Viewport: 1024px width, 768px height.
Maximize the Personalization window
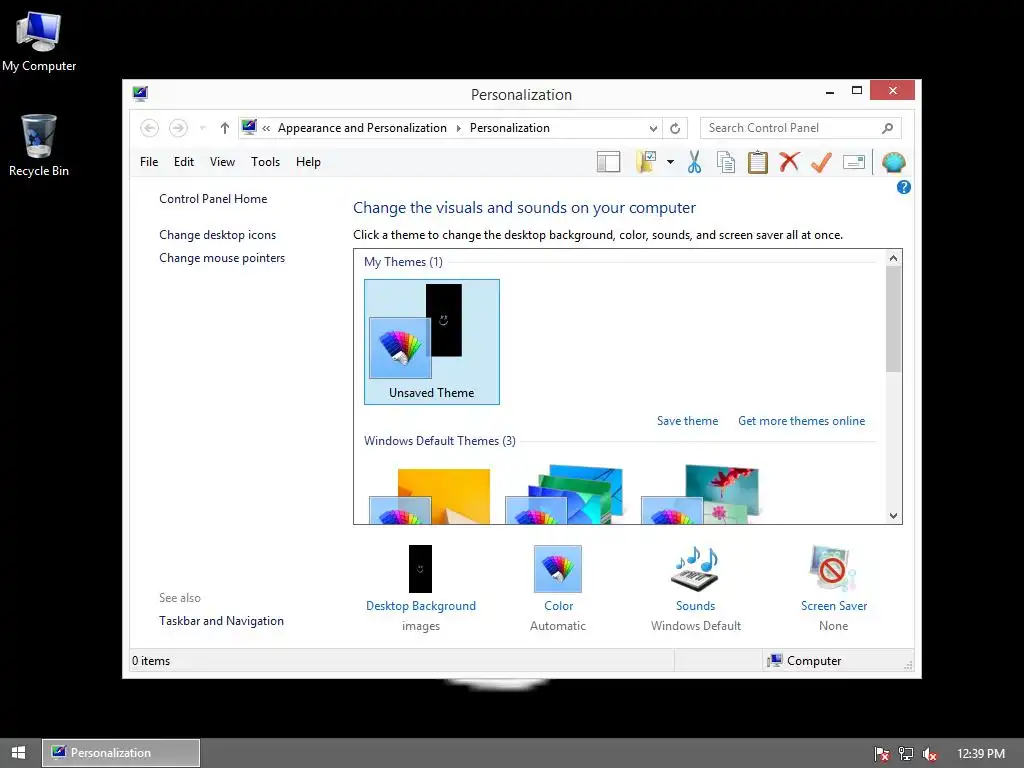pyautogui.click(x=857, y=91)
